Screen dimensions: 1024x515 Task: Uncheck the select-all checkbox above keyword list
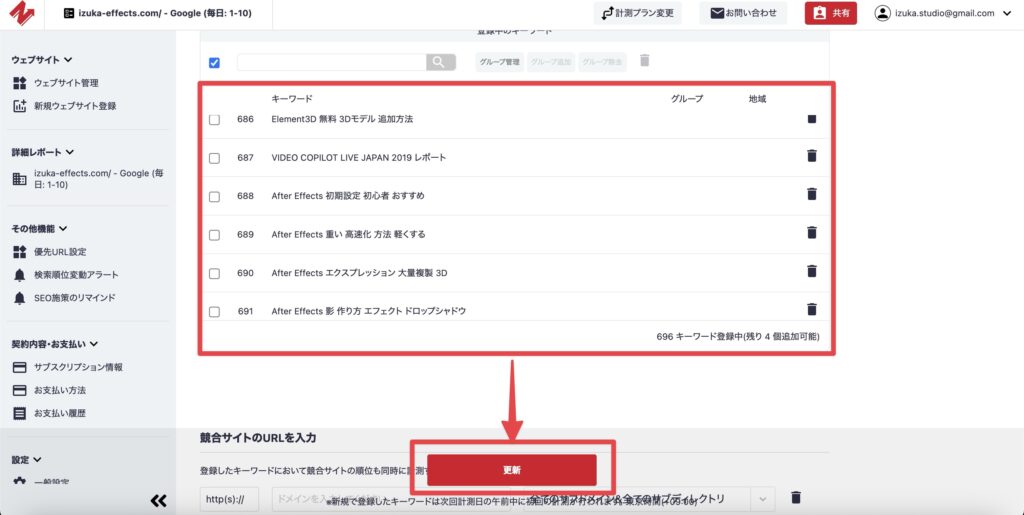pos(214,63)
